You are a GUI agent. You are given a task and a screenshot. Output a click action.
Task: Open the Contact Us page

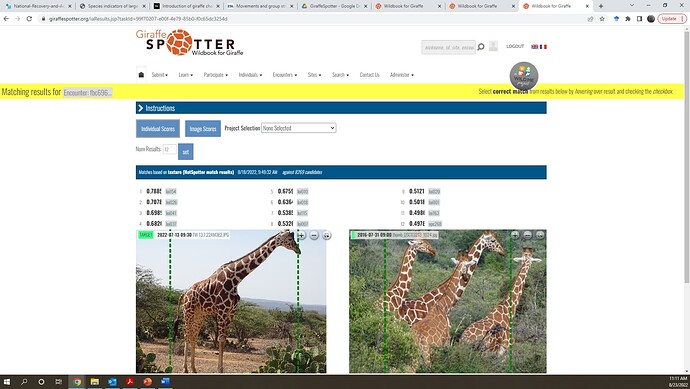(x=370, y=75)
